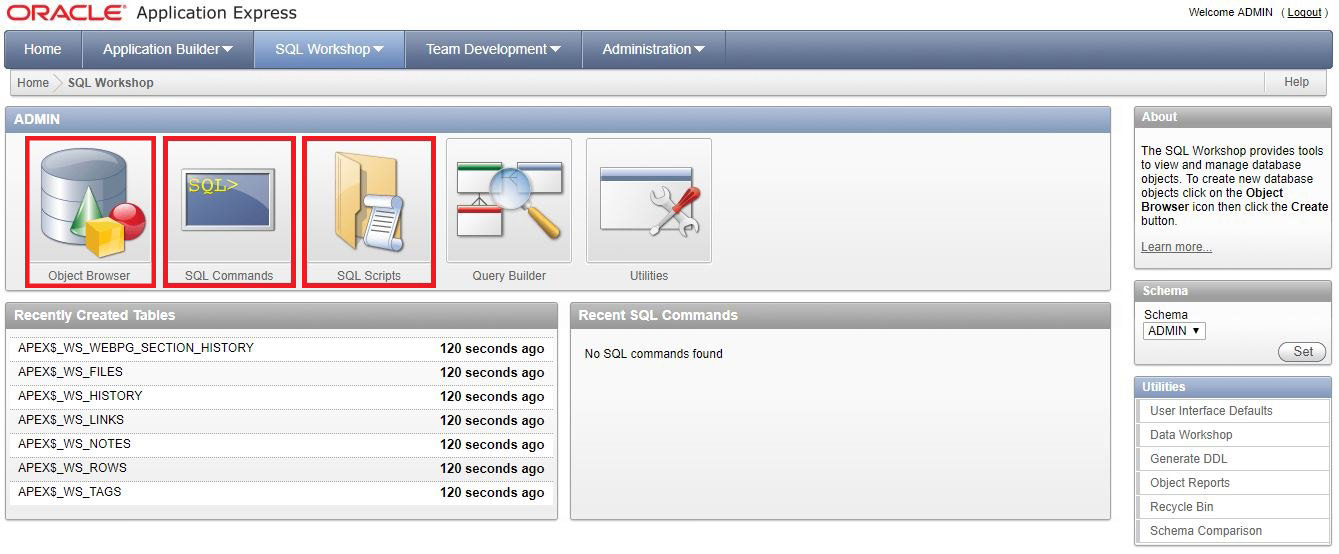The height and width of the screenshot is (554, 1339).
Task: Open the Object Browser icon
Action: coord(90,201)
